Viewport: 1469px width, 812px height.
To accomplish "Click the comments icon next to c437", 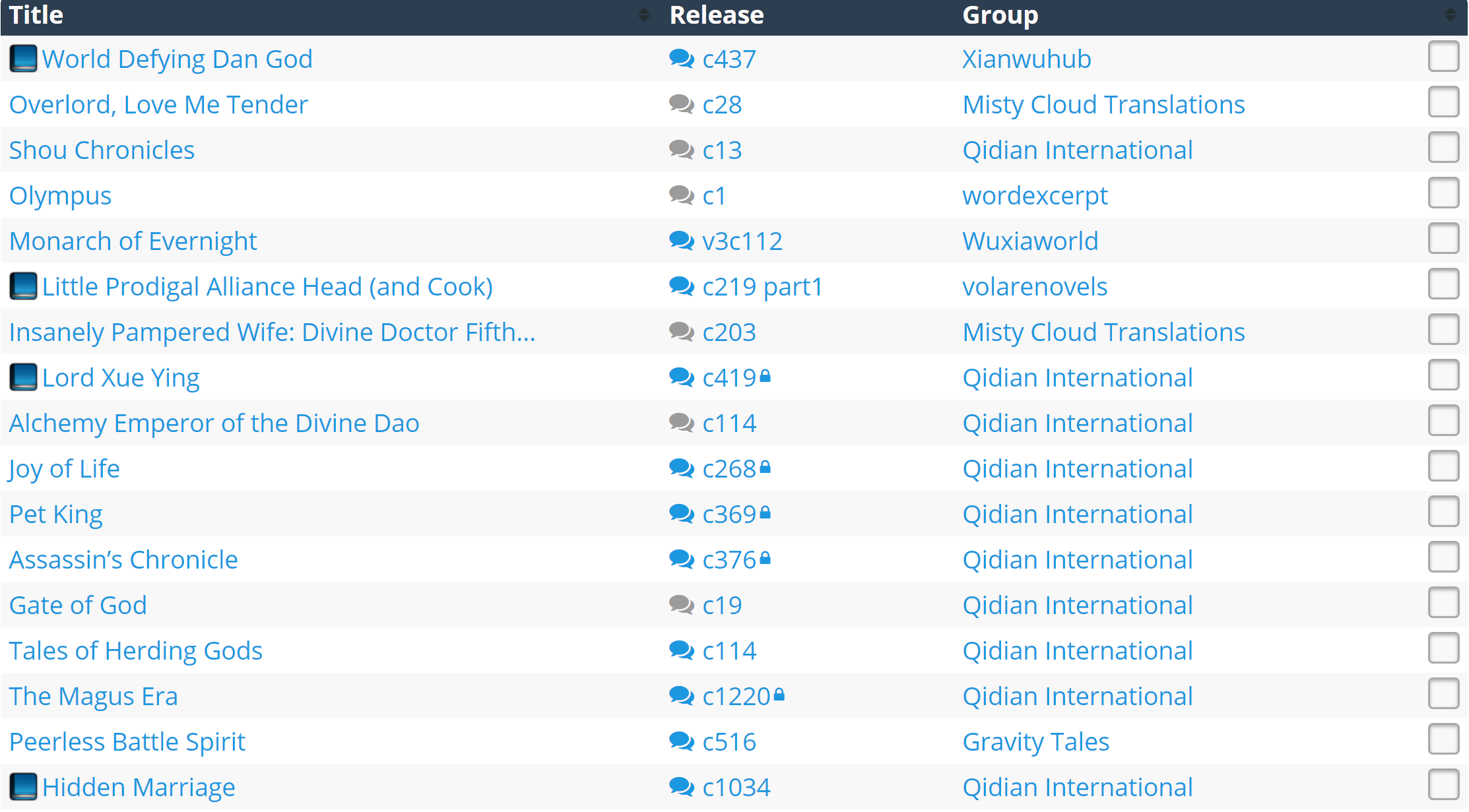I will [681, 59].
